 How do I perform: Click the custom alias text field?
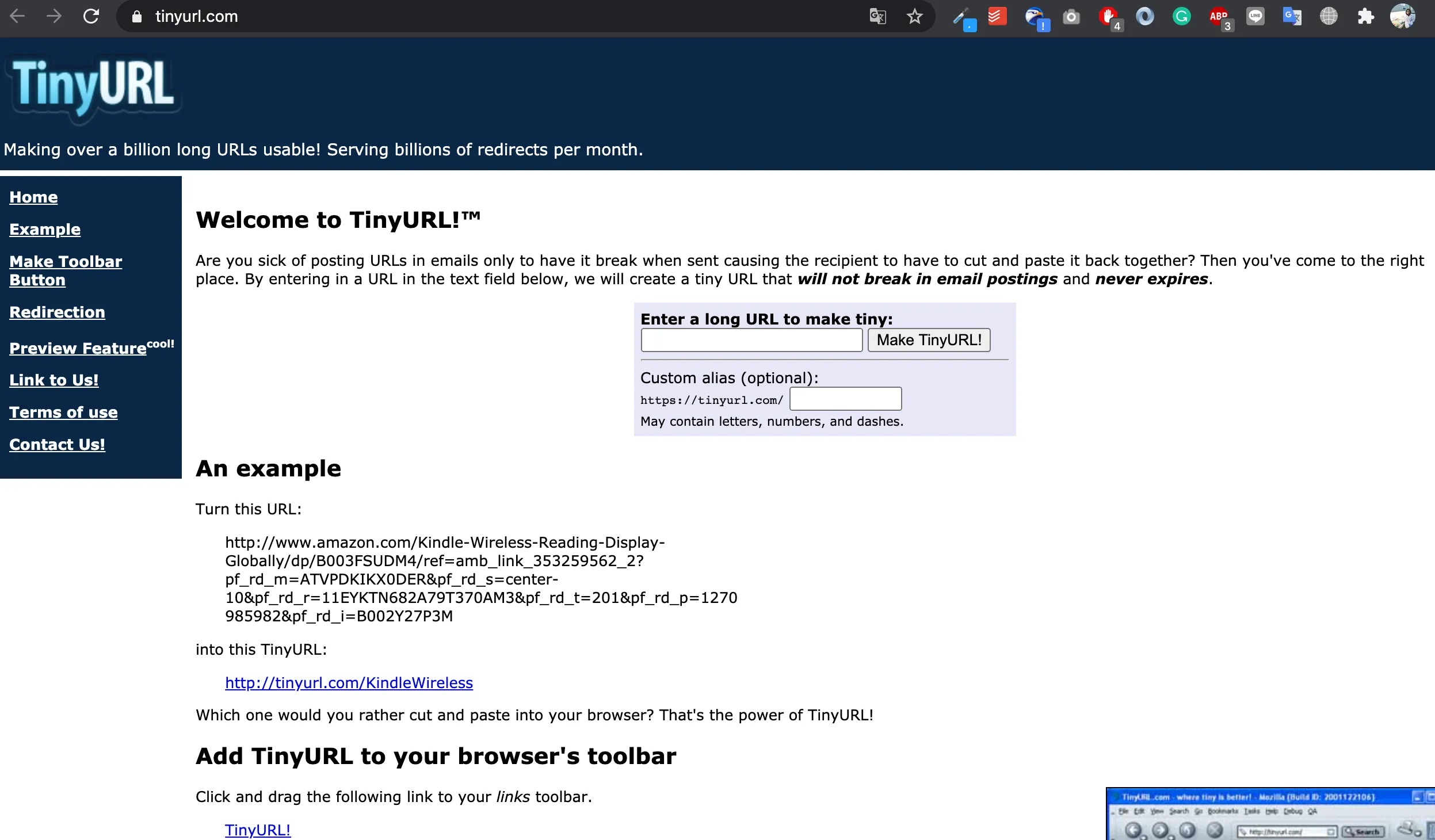(845, 399)
